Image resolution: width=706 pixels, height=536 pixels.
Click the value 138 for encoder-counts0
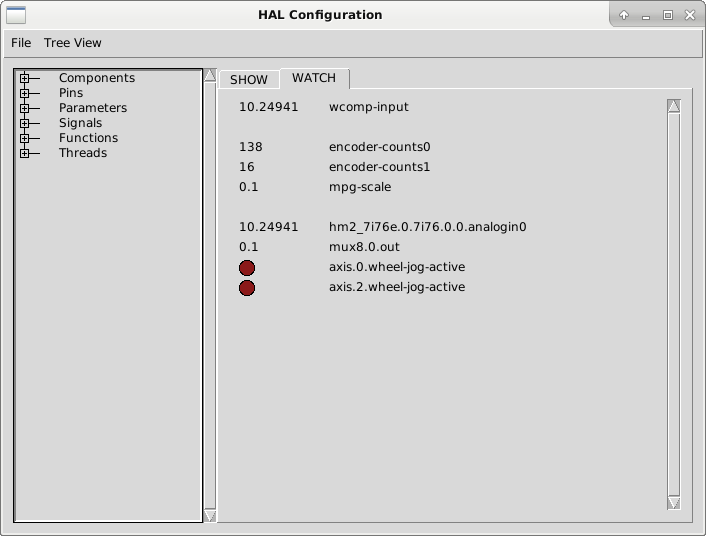coord(251,147)
